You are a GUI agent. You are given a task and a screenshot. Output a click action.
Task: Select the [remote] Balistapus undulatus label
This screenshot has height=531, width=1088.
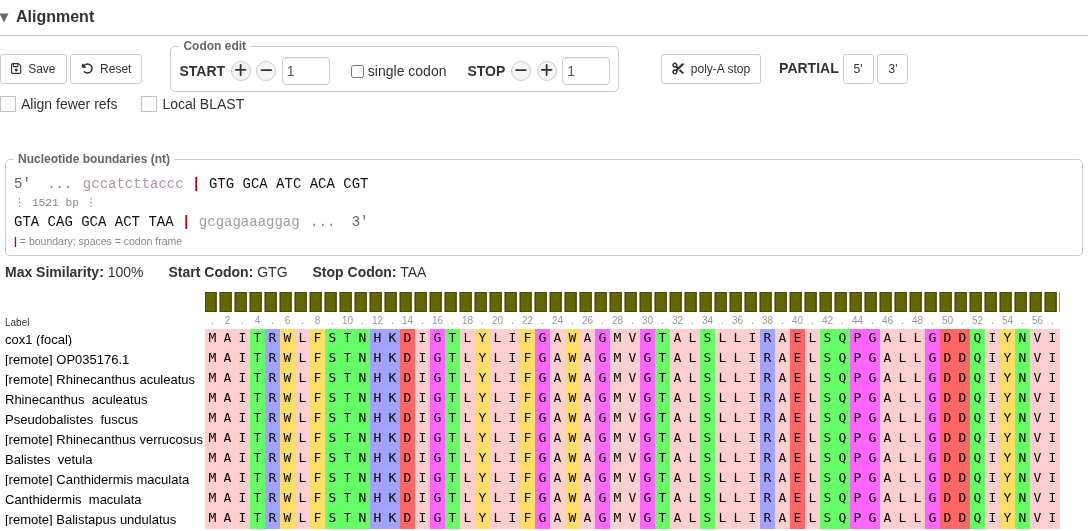tap(90, 520)
